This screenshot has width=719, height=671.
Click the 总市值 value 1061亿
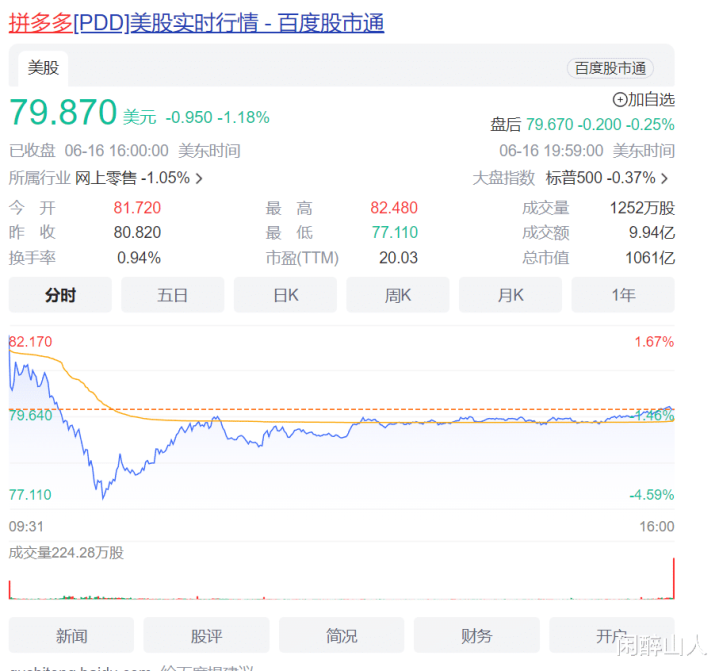(650, 258)
